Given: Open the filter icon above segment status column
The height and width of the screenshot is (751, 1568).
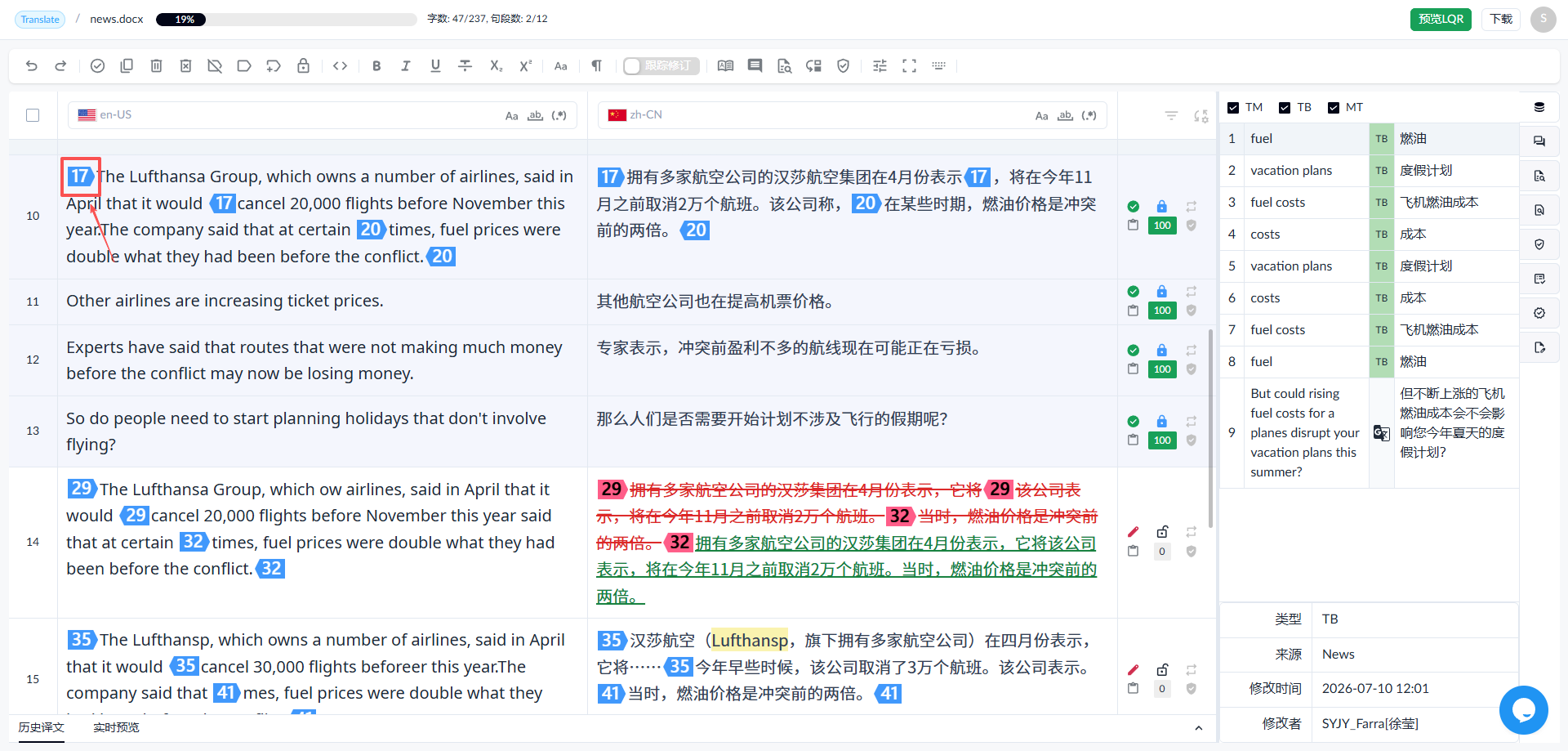Looking at the screenshot, I should click(1171, 115).
